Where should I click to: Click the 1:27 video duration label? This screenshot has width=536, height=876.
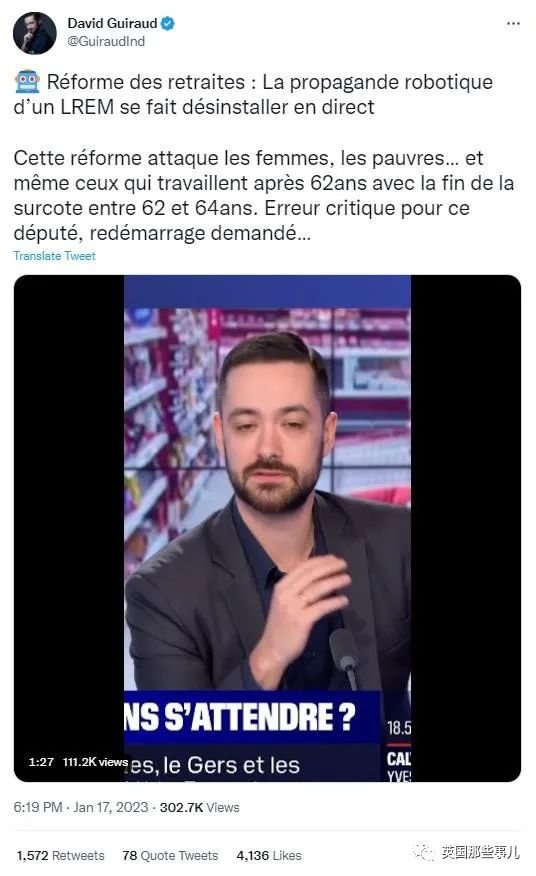41,762
